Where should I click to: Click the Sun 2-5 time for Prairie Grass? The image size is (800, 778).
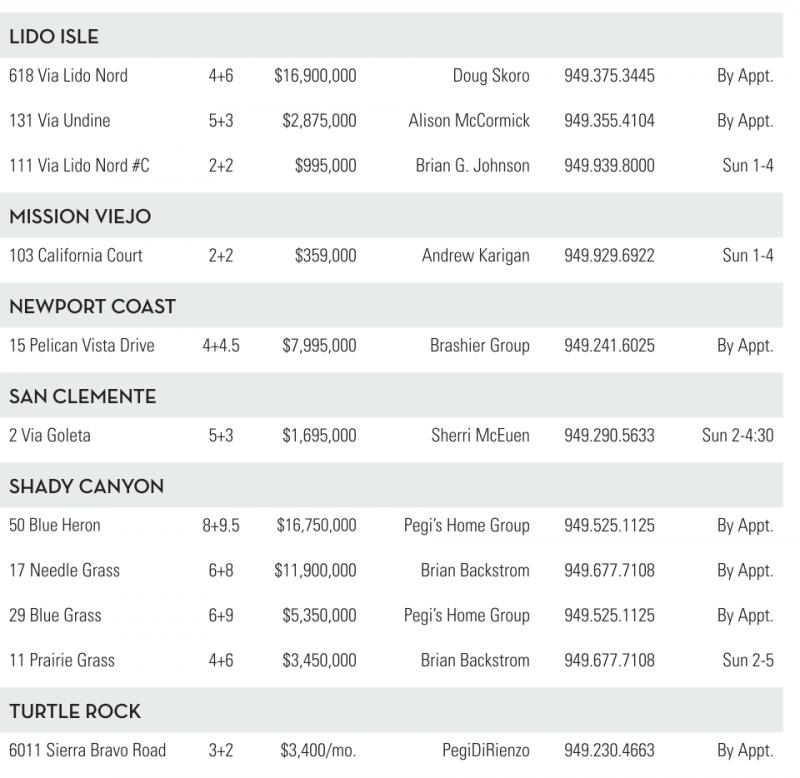coord(747,661)
